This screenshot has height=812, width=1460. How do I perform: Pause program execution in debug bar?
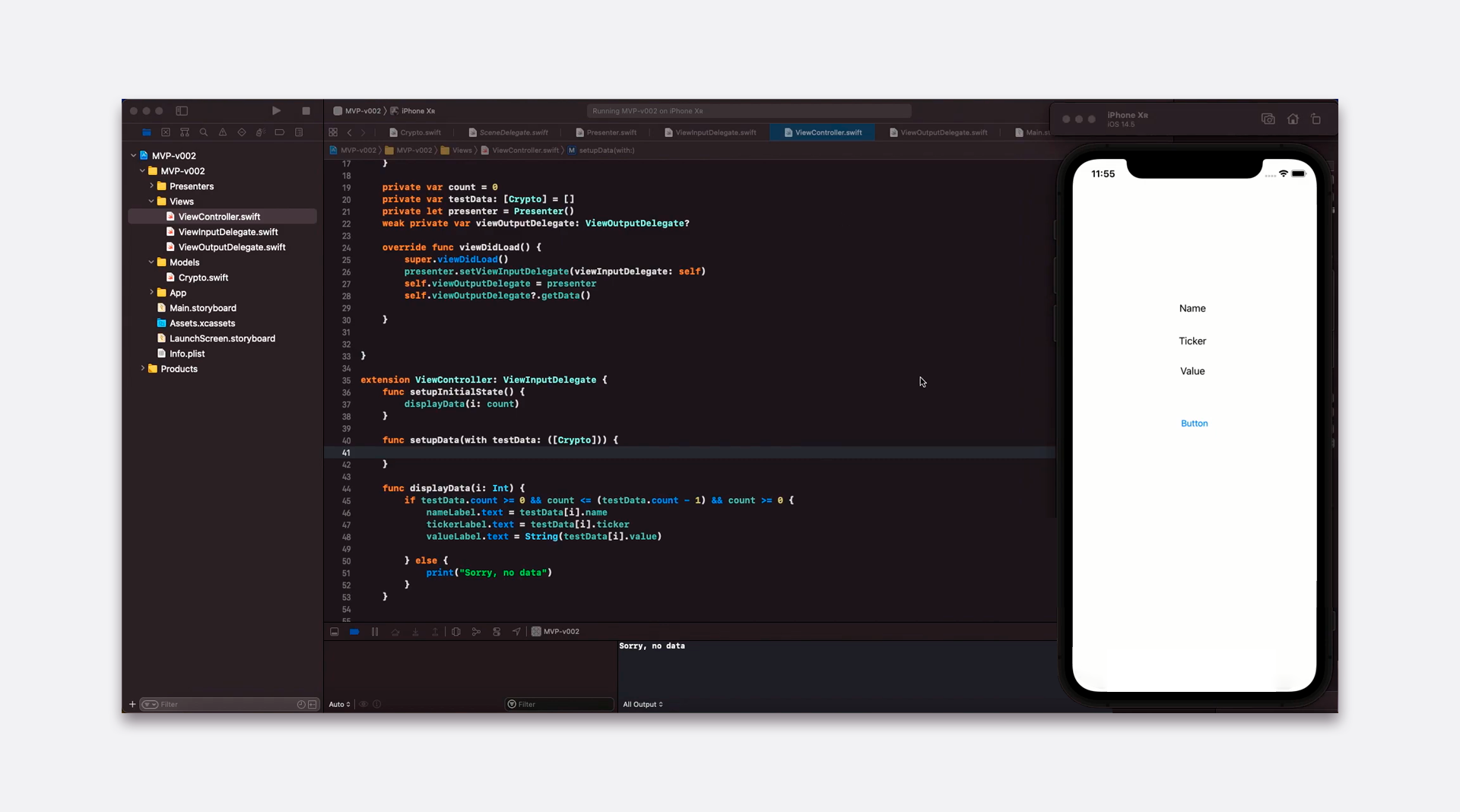375,632
